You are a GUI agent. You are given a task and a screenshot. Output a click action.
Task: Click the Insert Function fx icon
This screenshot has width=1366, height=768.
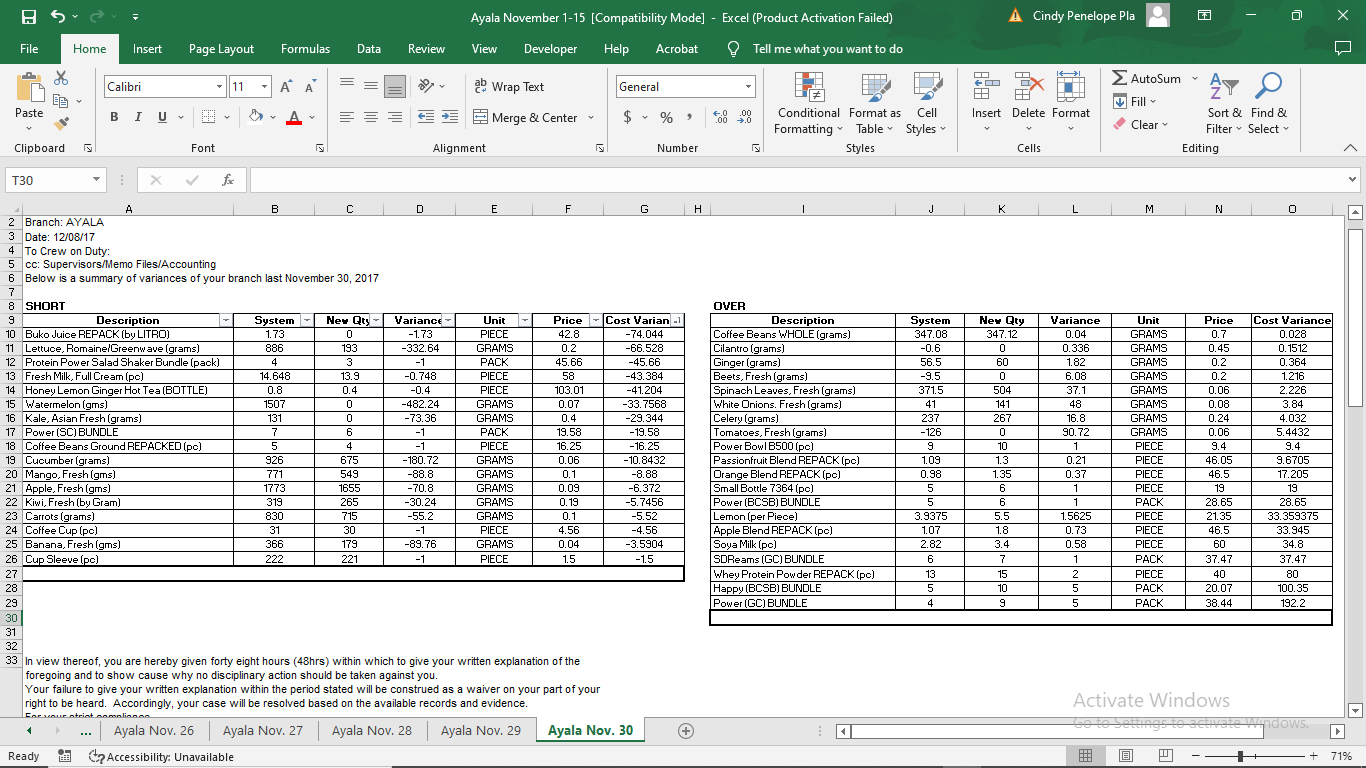(x=228, y=180)
